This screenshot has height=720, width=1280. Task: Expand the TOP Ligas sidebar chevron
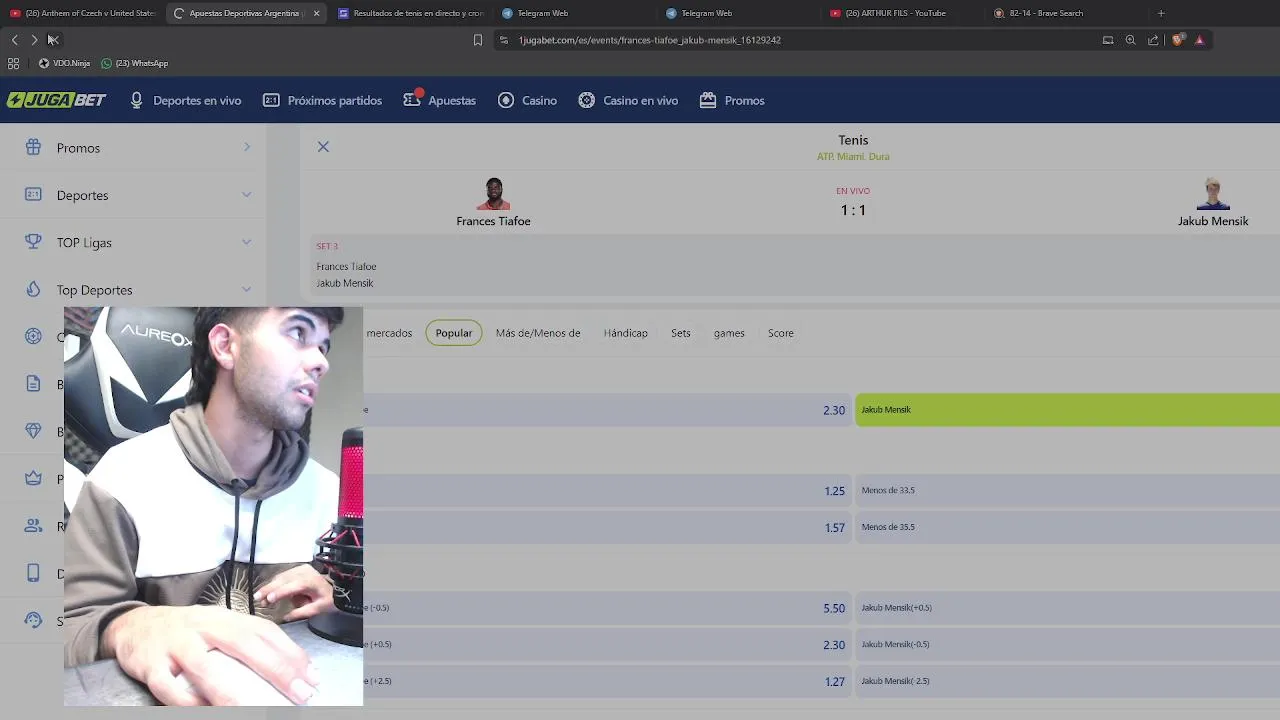tap(246, 241)
